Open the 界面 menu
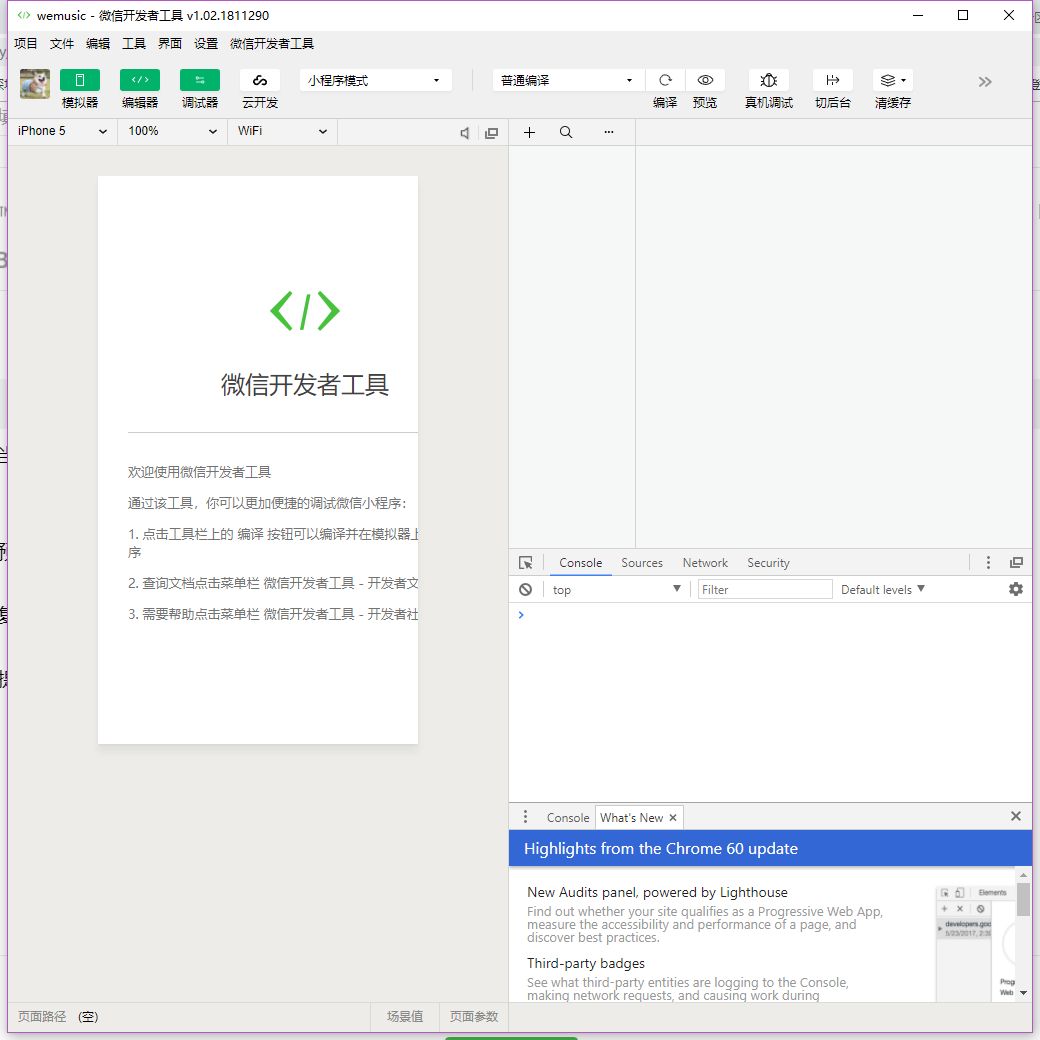1040x1040 pixels. (x=170, y=44)
